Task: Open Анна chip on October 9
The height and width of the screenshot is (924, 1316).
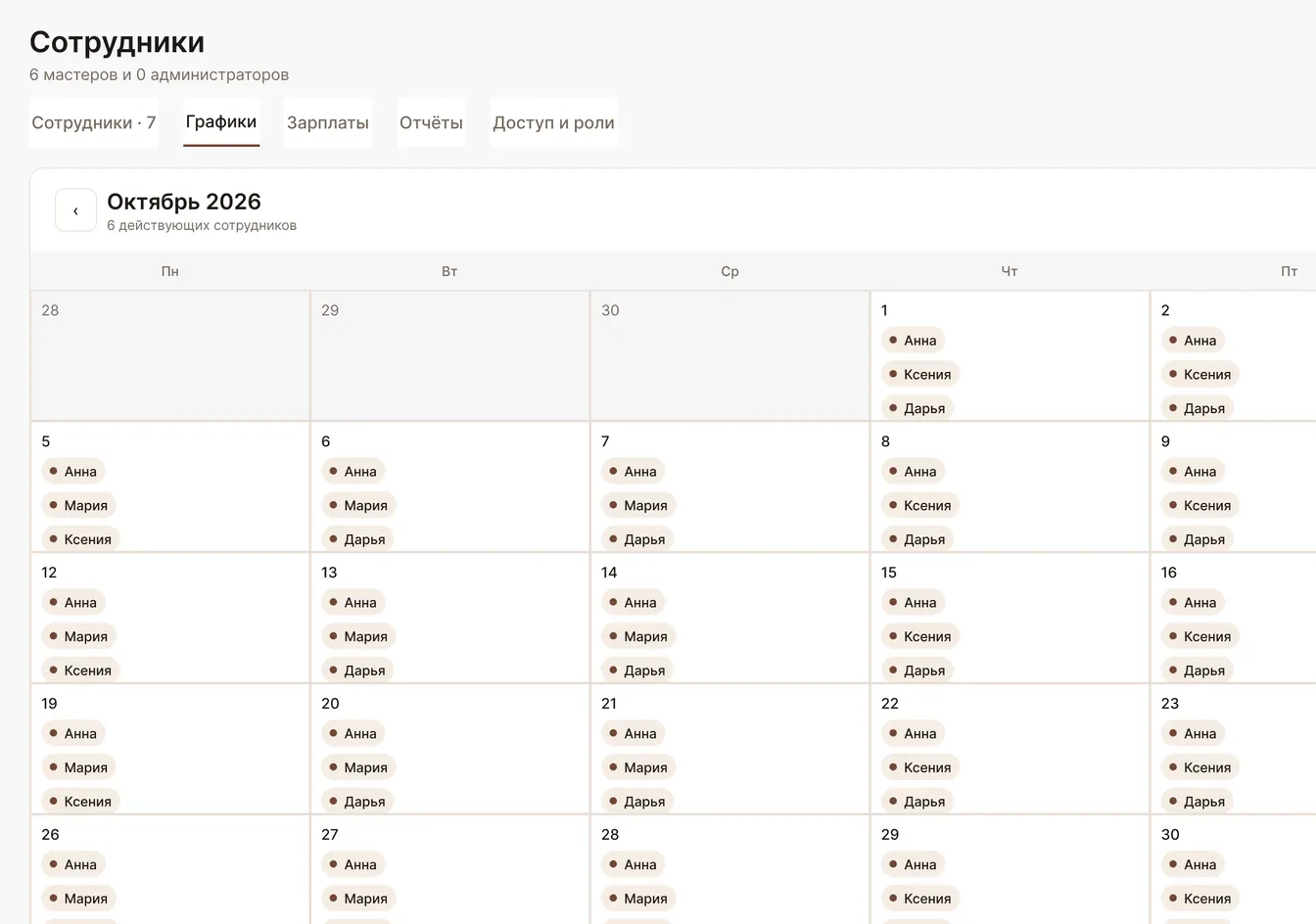Action: pyautogui.click(x=1193, y=472)
